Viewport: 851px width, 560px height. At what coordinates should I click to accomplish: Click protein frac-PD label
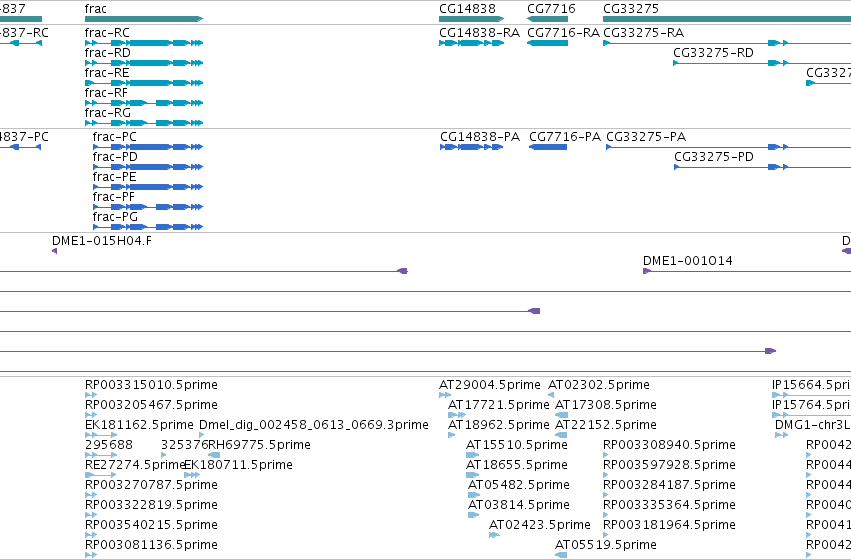115,157
